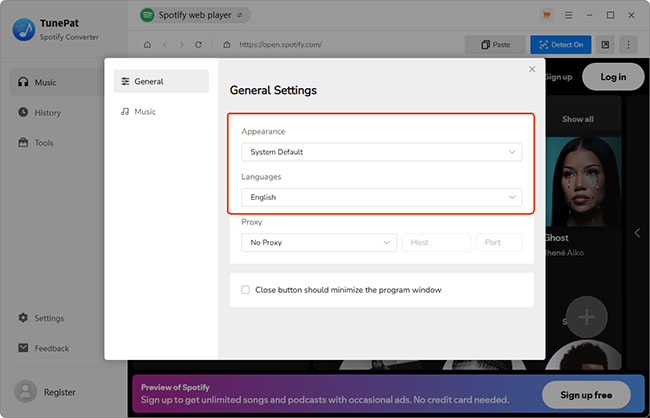Click the Preview of Spotify text

coord(175,387)
